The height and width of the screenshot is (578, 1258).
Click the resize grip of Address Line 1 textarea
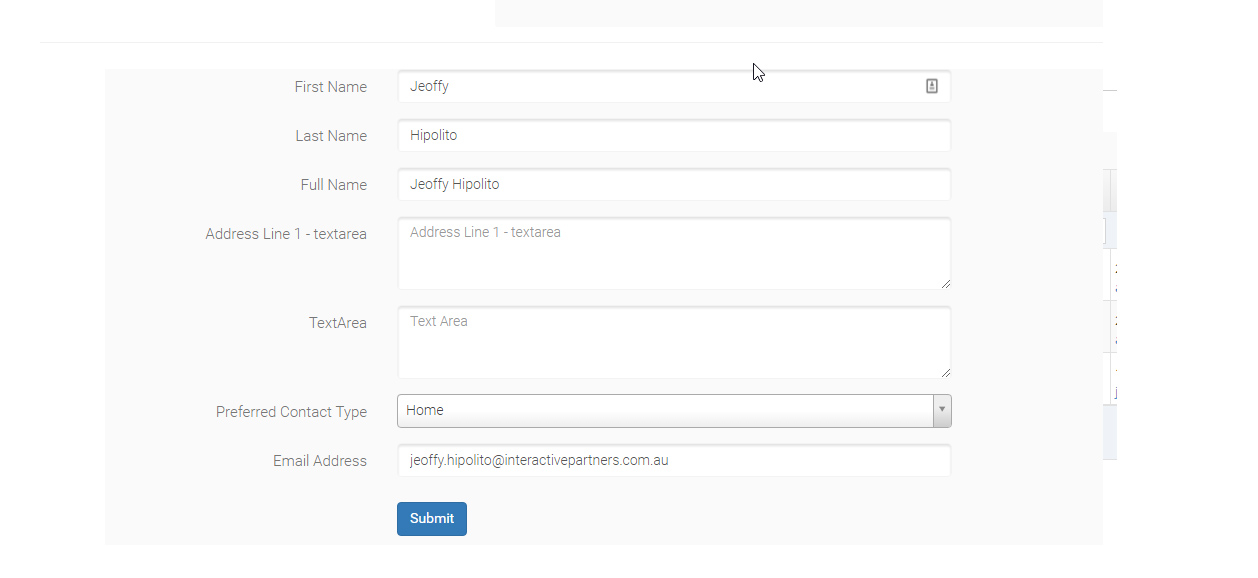point(945,287)
